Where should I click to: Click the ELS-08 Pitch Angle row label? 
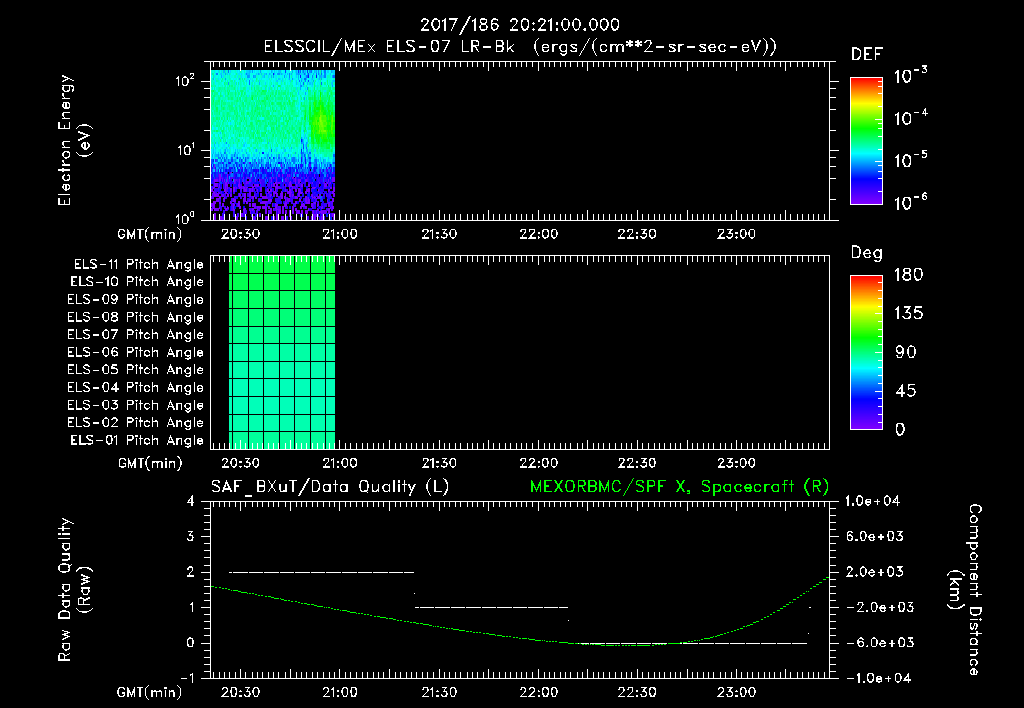tap(135, 317)
